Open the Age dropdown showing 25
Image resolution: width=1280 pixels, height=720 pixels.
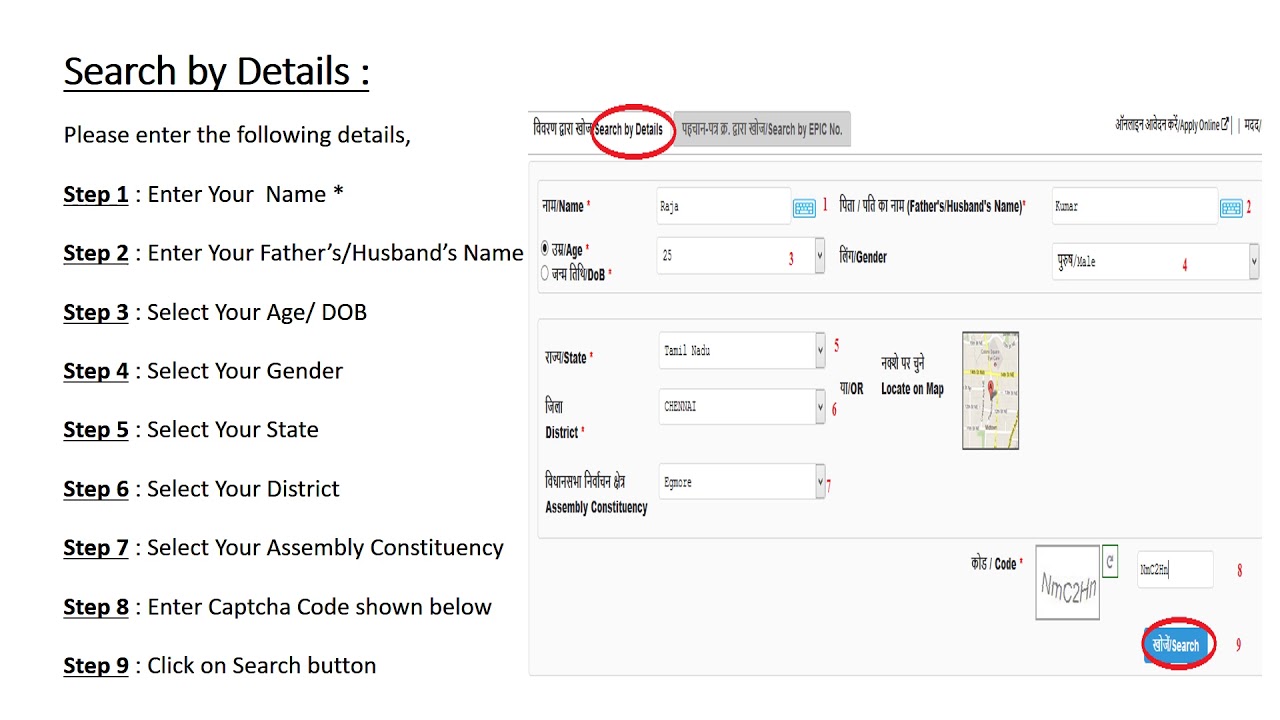click(x=740, y=256)
